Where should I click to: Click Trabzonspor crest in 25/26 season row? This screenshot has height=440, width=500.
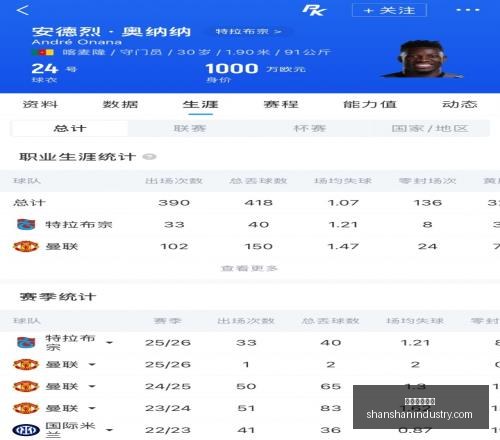[x=26, y=342]
